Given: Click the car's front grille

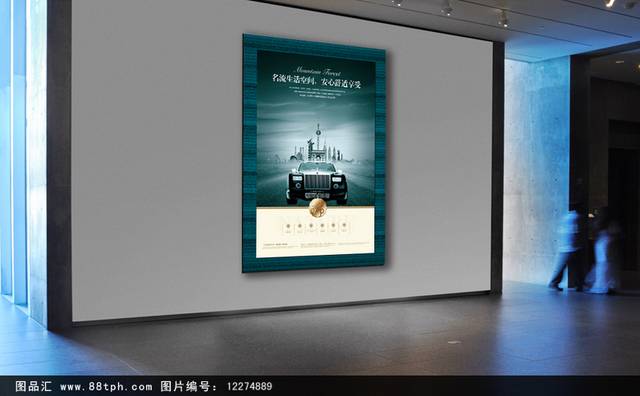Looking at the screenshot, I should pyautogui.click(x=317, y=182).
